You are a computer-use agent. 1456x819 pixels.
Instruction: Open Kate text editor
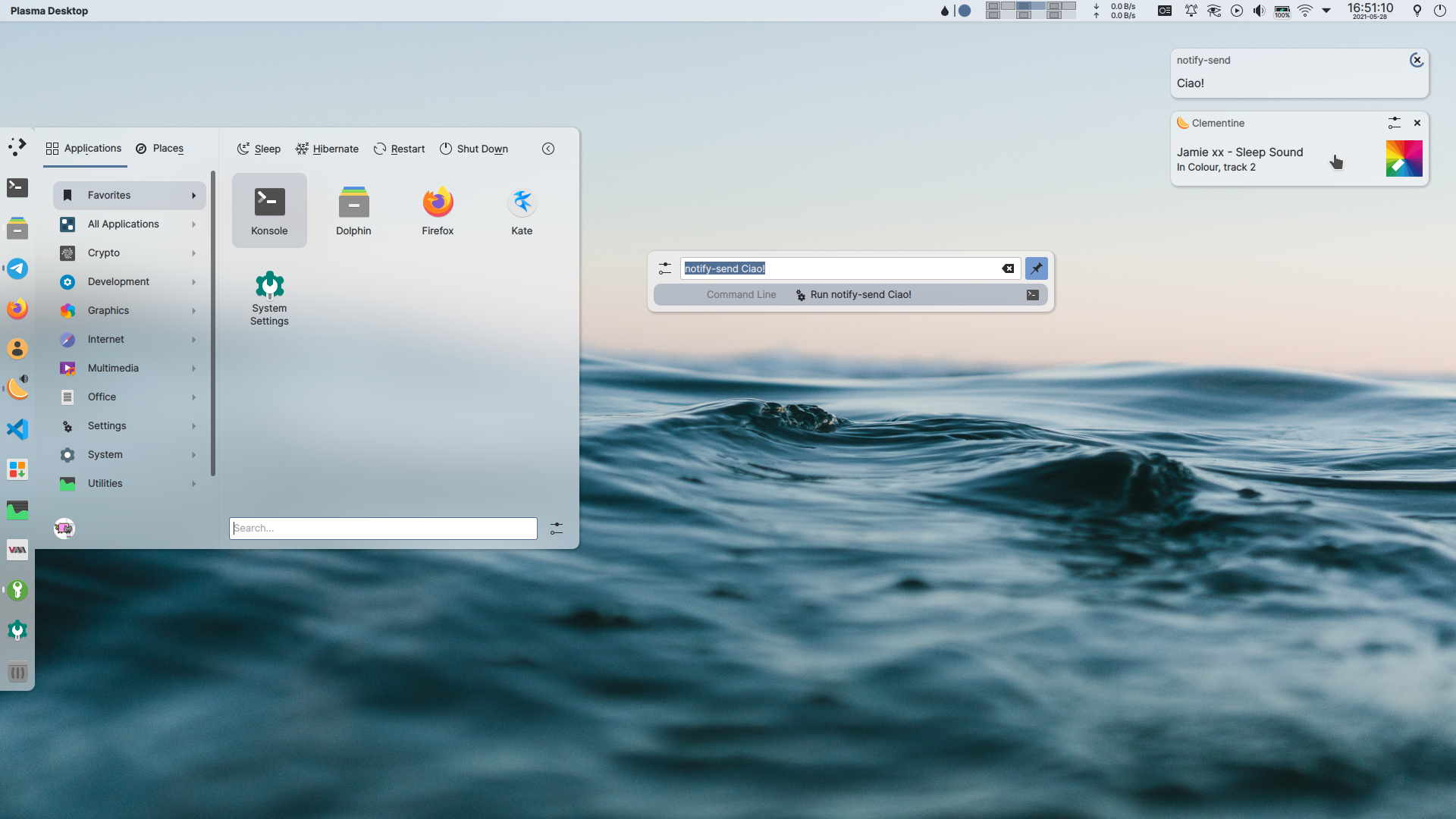[x=522, y=210]
